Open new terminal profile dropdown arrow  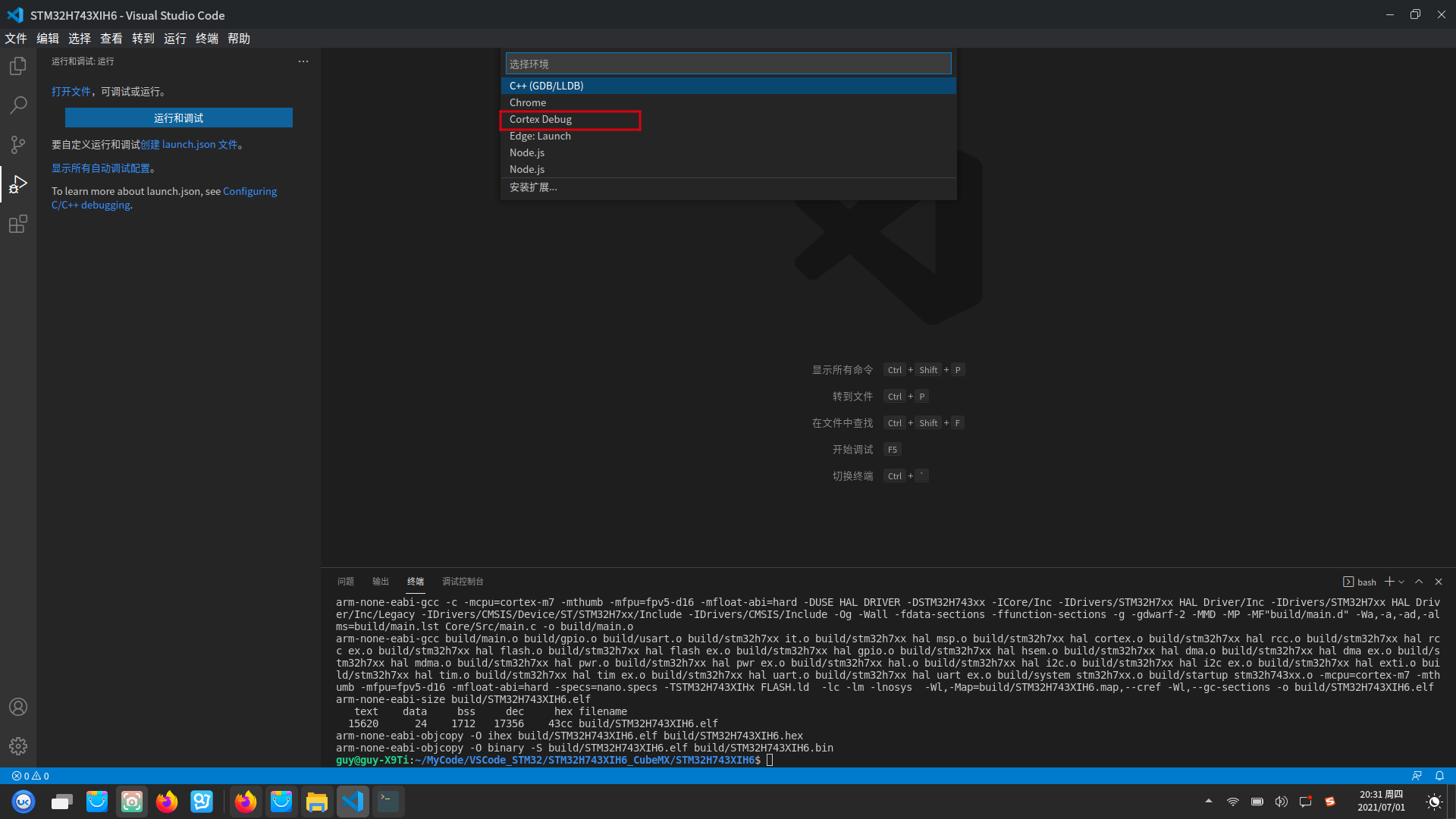pyautogui.click(x=1401, y=582)
